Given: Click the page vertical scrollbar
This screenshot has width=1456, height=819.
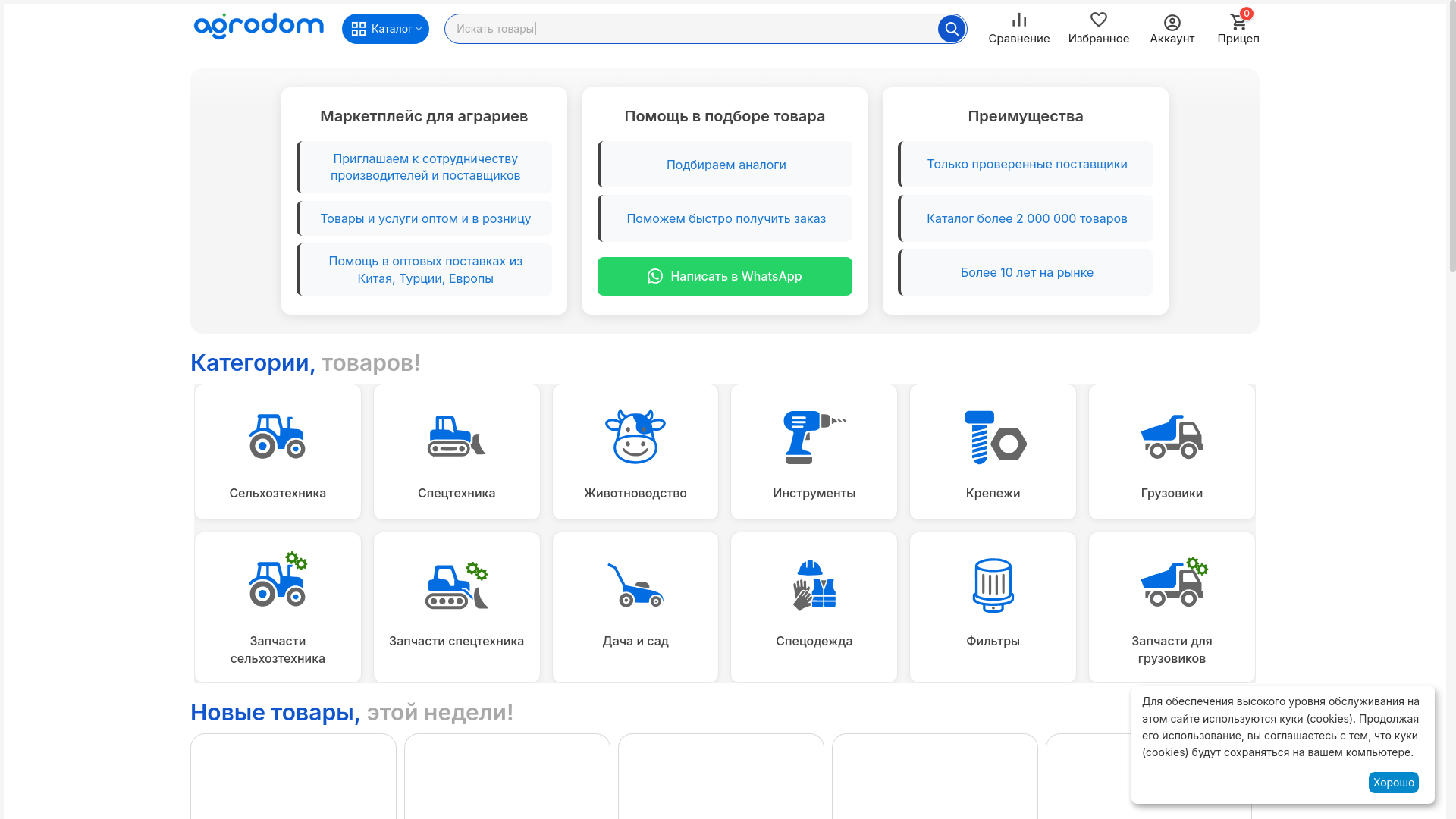Looking at the screenshot, I should [1452, 136].
